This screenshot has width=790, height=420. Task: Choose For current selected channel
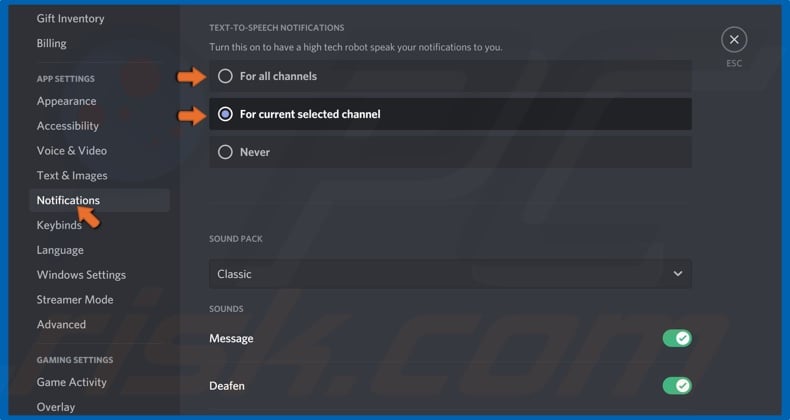click(x=225, y=114)
